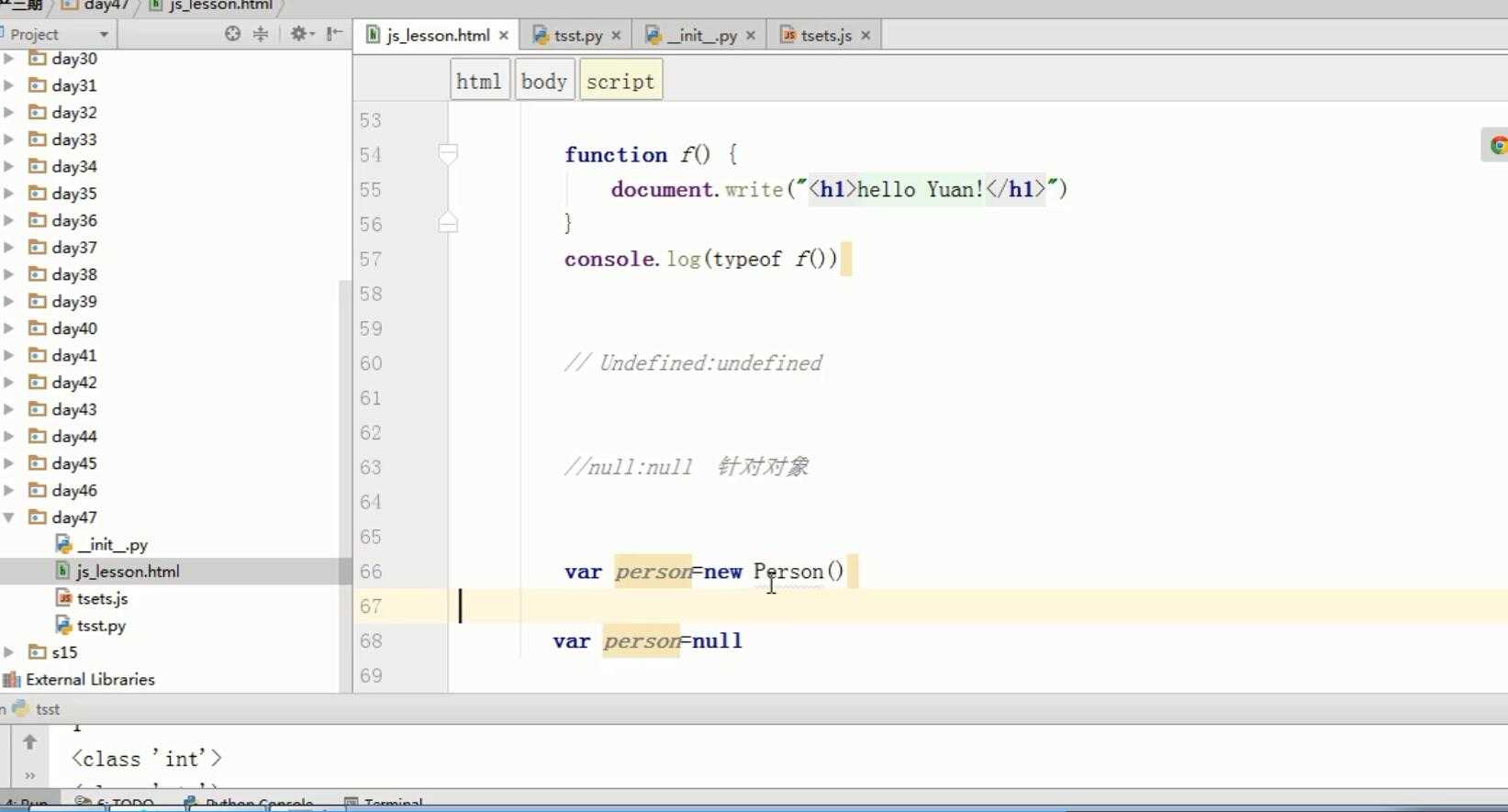Collapse the day47 folder
Image resolution: width=1508 pixels, height=812 pixels.
[x=8, y=517]
